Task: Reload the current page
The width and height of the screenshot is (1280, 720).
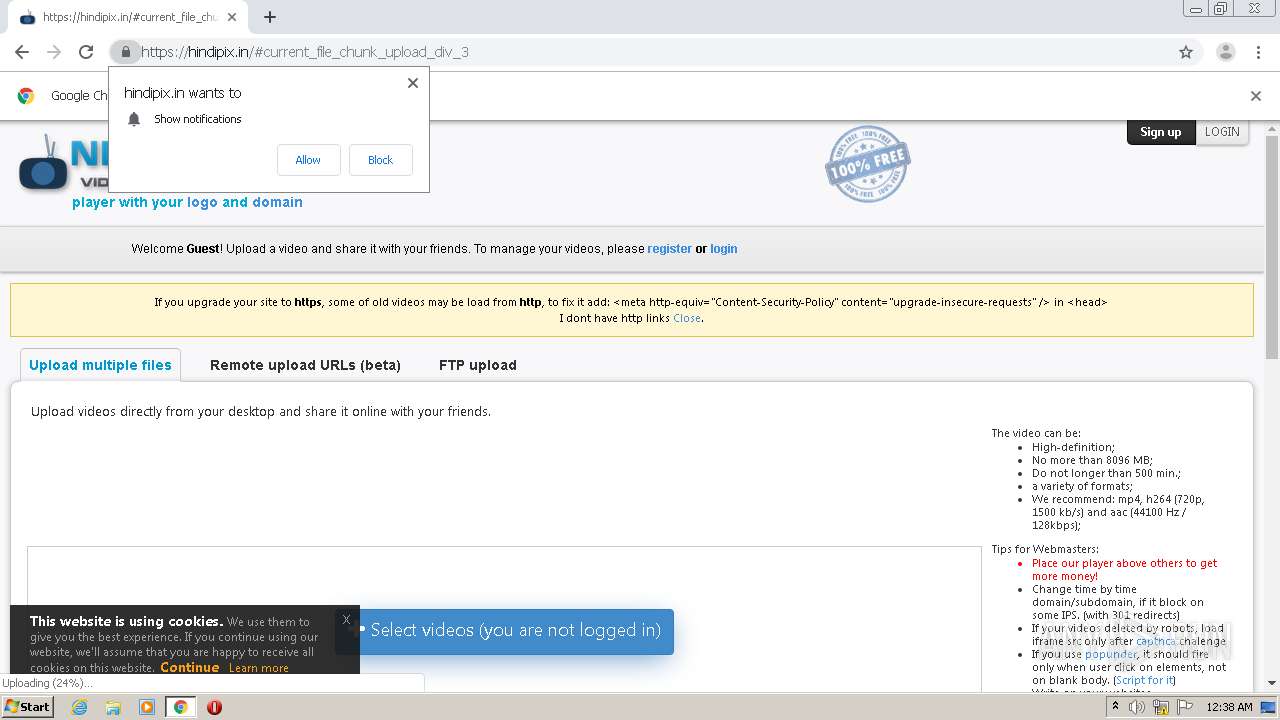Action: pos(86,52)
